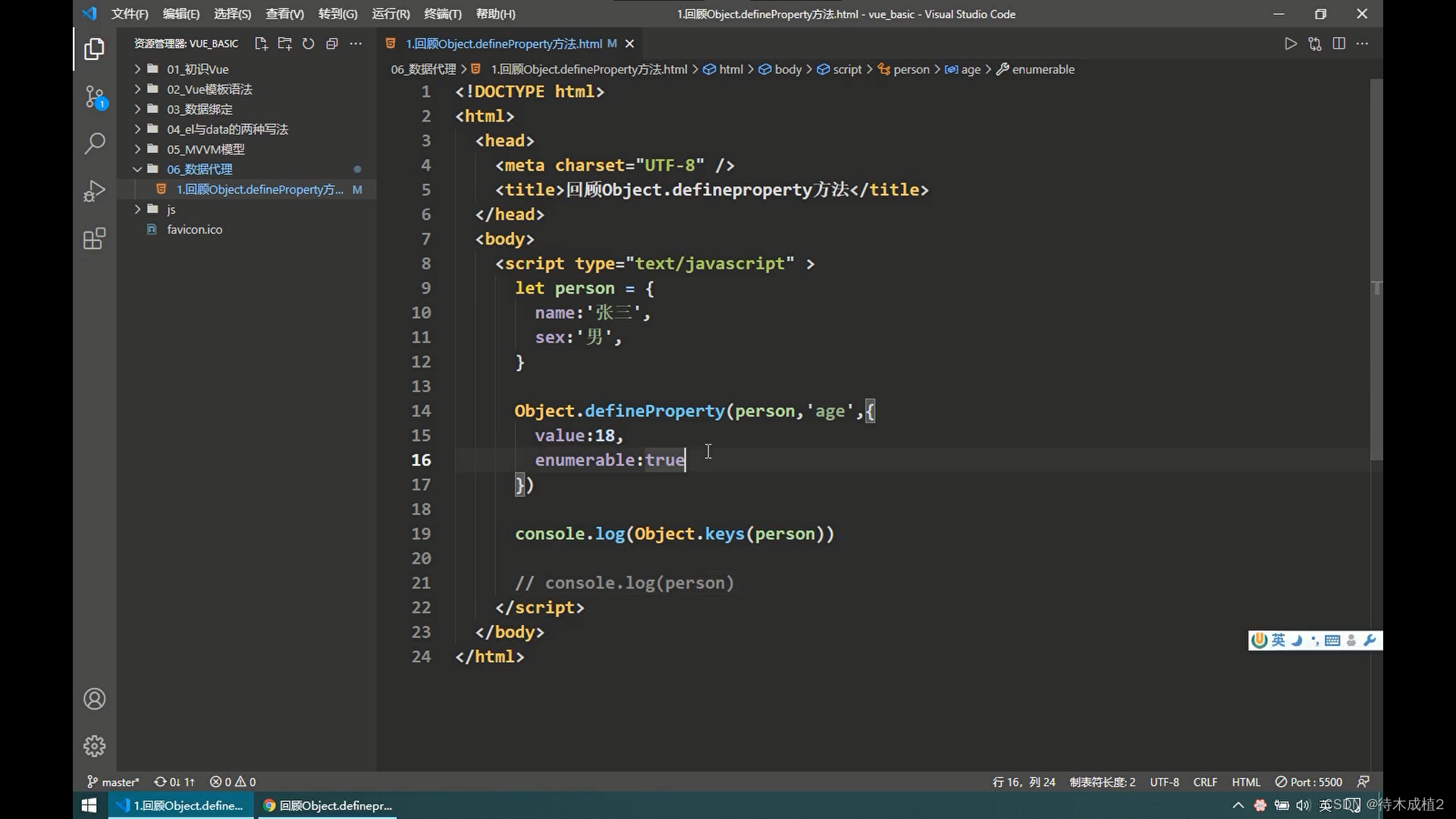Click the person icon on IME toolbar
The width and height of the screenshot is (1456, 819).
[x=1351, y=641]
